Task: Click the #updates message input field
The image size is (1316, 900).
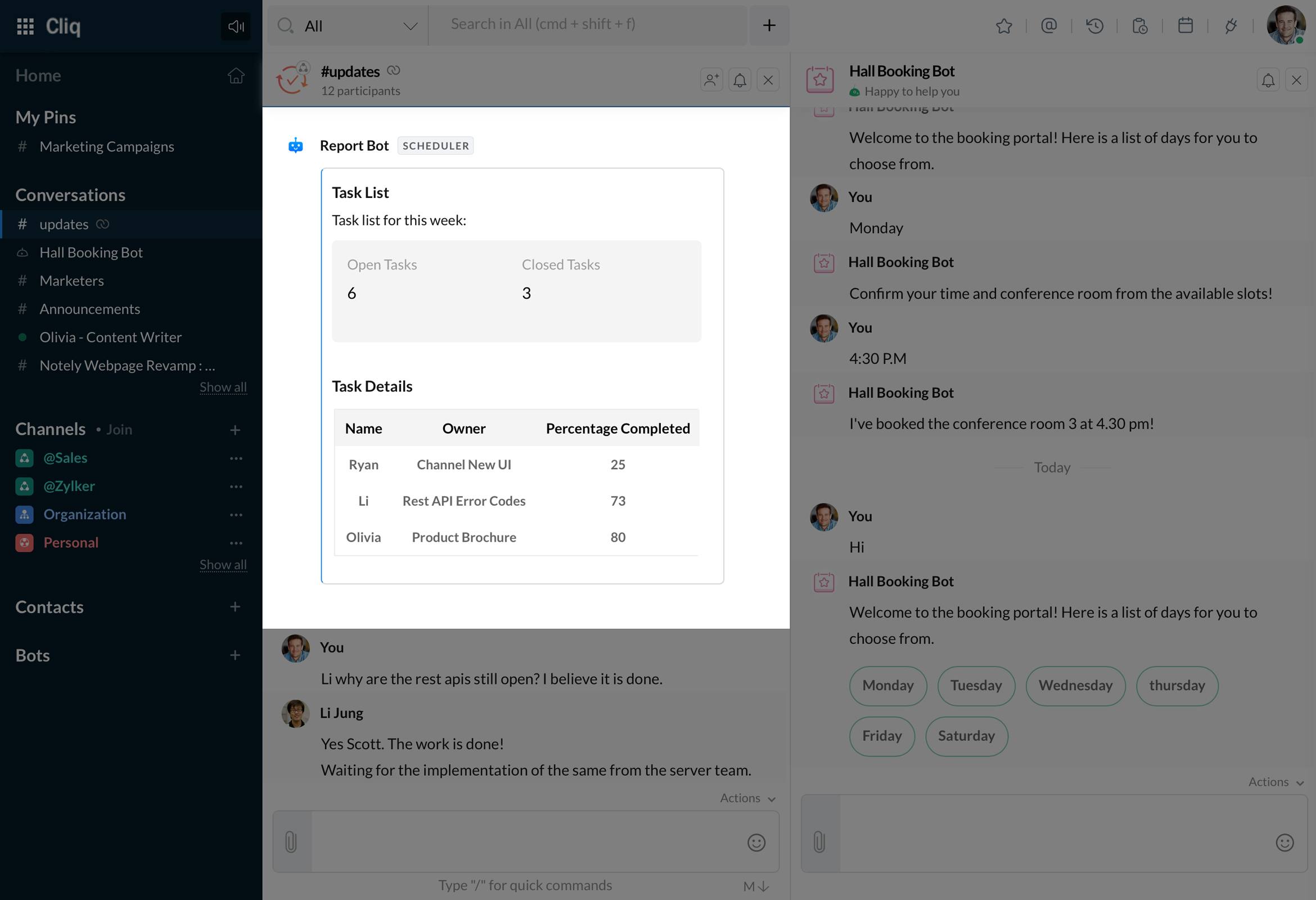Action: [x=526, y=841]
